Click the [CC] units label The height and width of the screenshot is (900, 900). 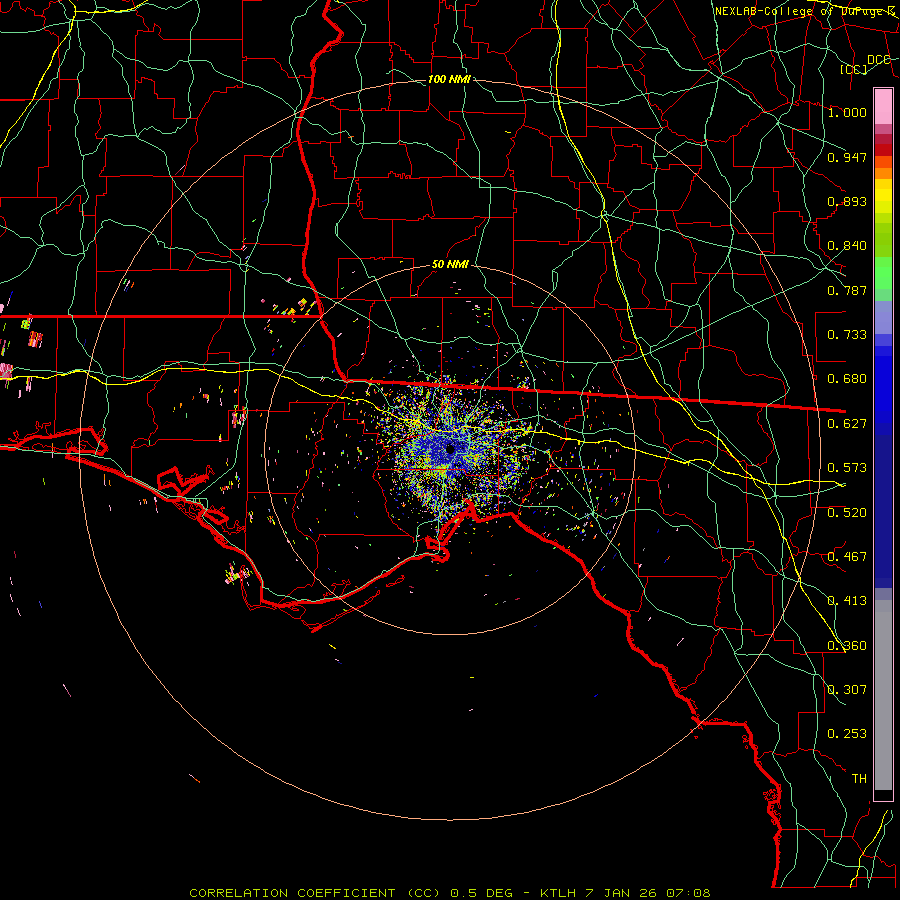click(x=854, y=69)
